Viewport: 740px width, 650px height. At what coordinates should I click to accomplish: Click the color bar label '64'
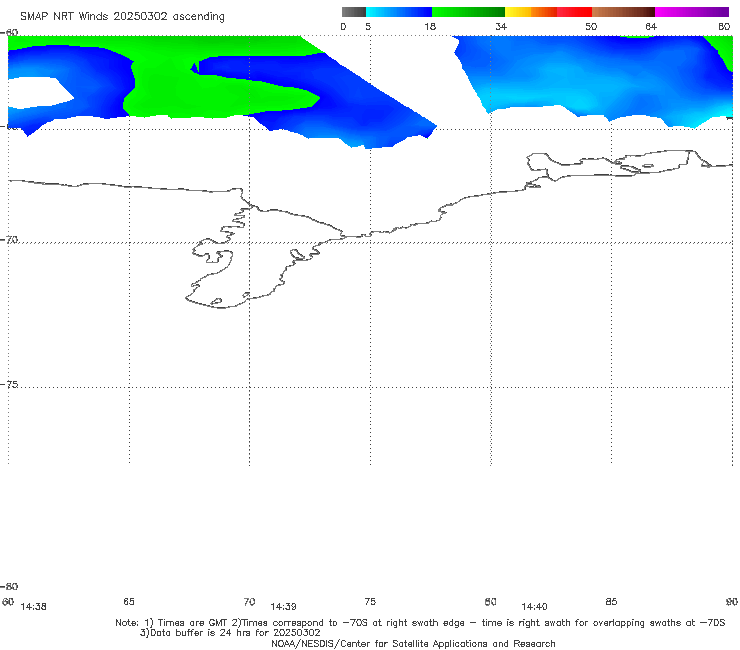pos(651,27)
